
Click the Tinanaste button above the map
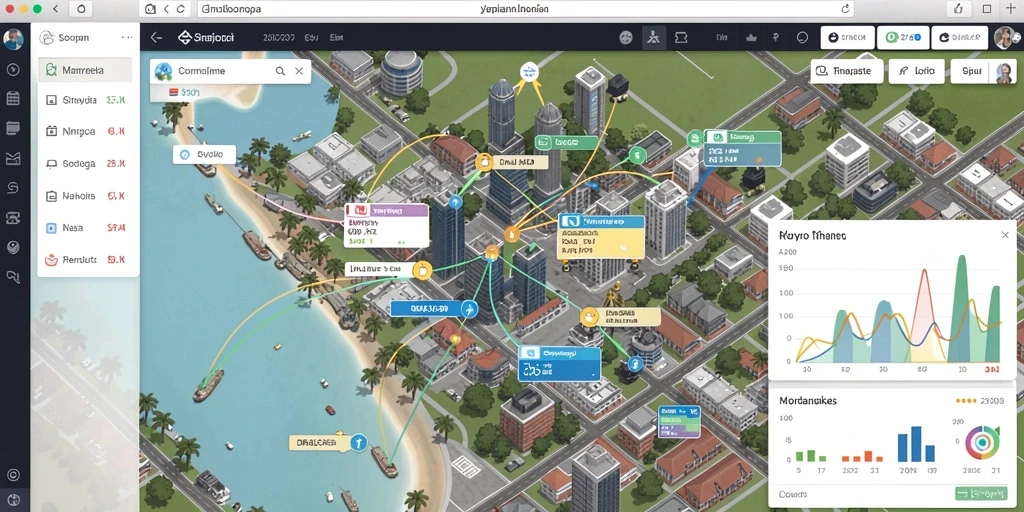[847, 71]
